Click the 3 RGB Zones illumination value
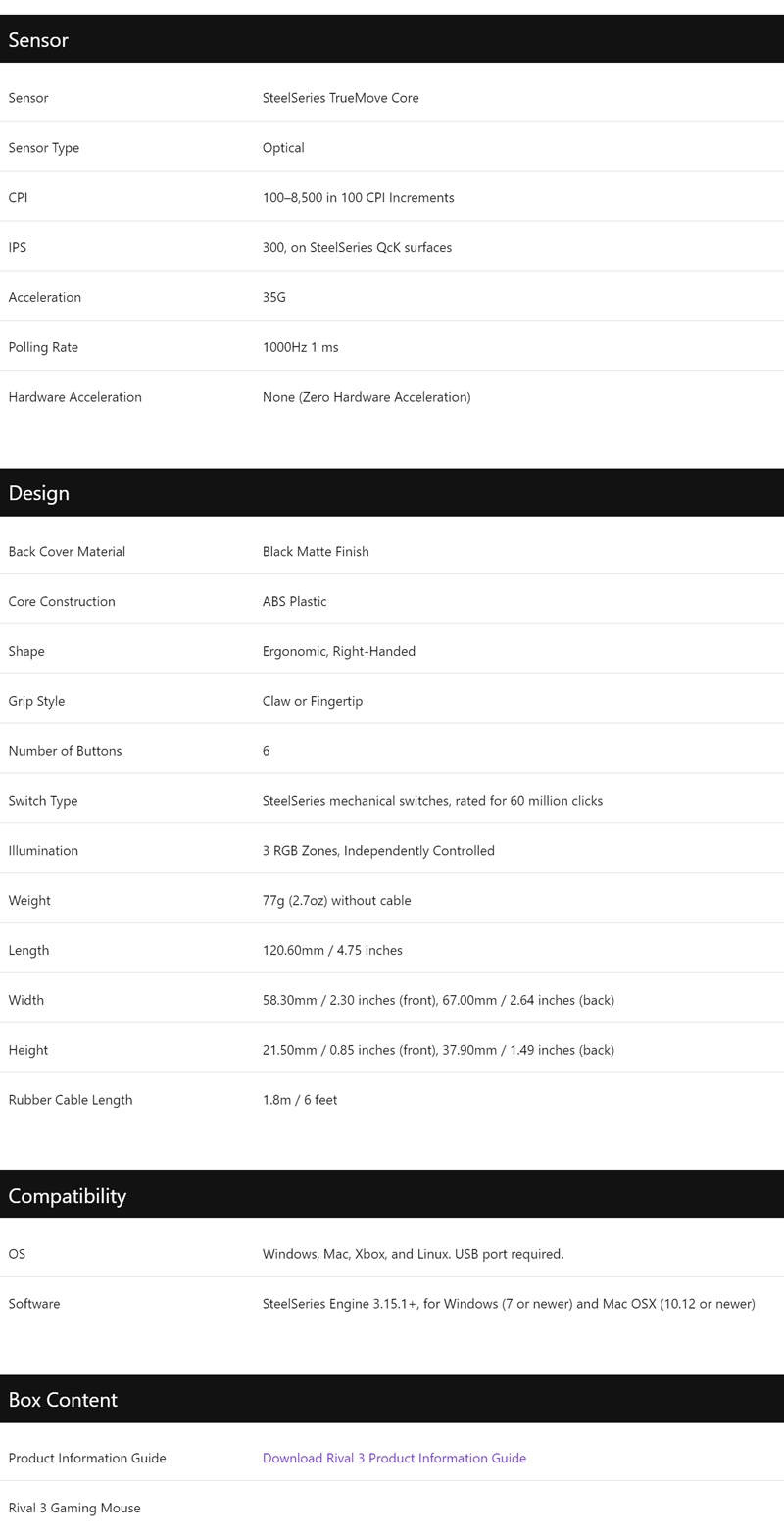Screen dimensions: 784x1536 click(378, 851)
